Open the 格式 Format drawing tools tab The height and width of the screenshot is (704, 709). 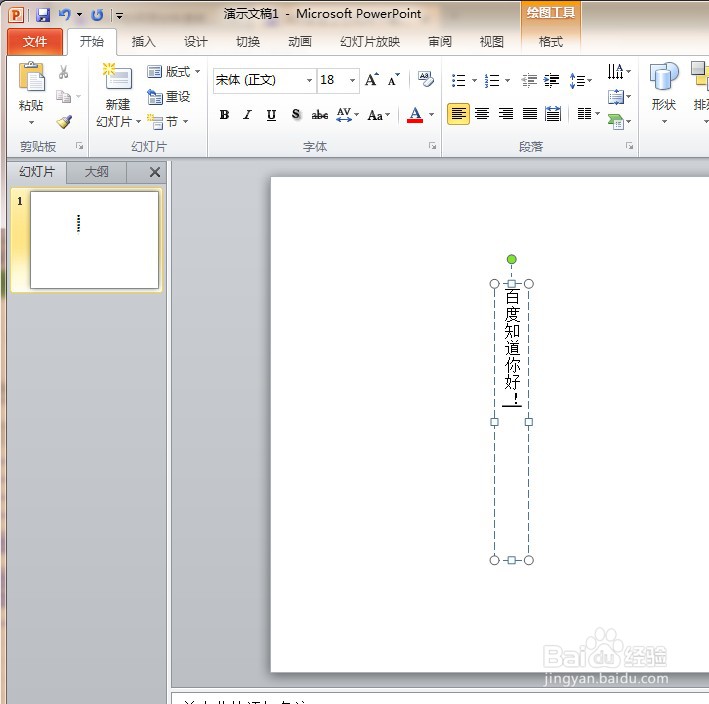550,42
